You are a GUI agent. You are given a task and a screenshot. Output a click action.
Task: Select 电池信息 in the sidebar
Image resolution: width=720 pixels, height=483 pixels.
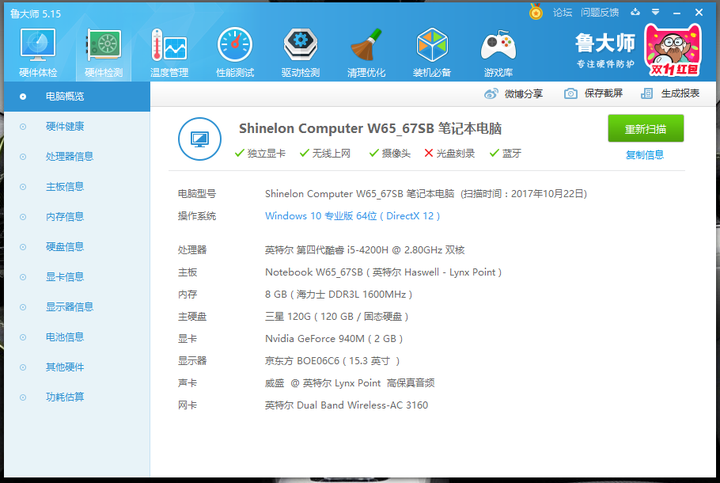coord(77,337)
